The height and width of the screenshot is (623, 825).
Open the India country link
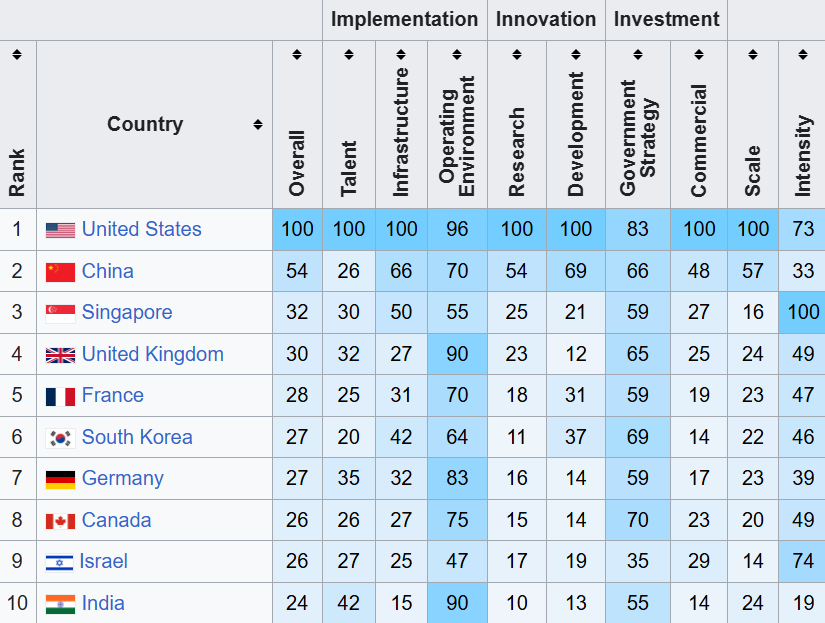coord(103,604)
